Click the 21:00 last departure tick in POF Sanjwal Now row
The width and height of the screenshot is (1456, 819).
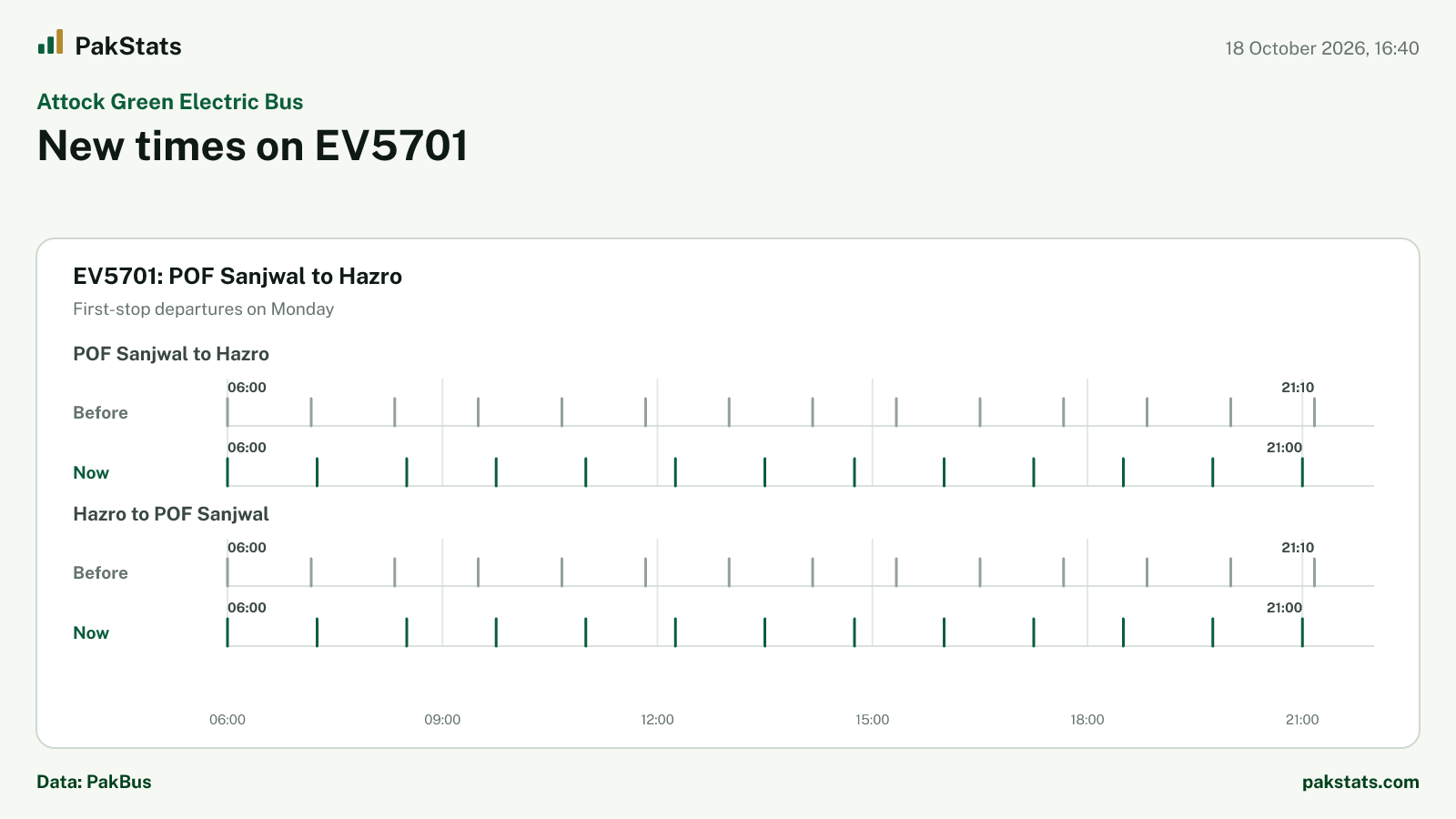[1302, 472]
